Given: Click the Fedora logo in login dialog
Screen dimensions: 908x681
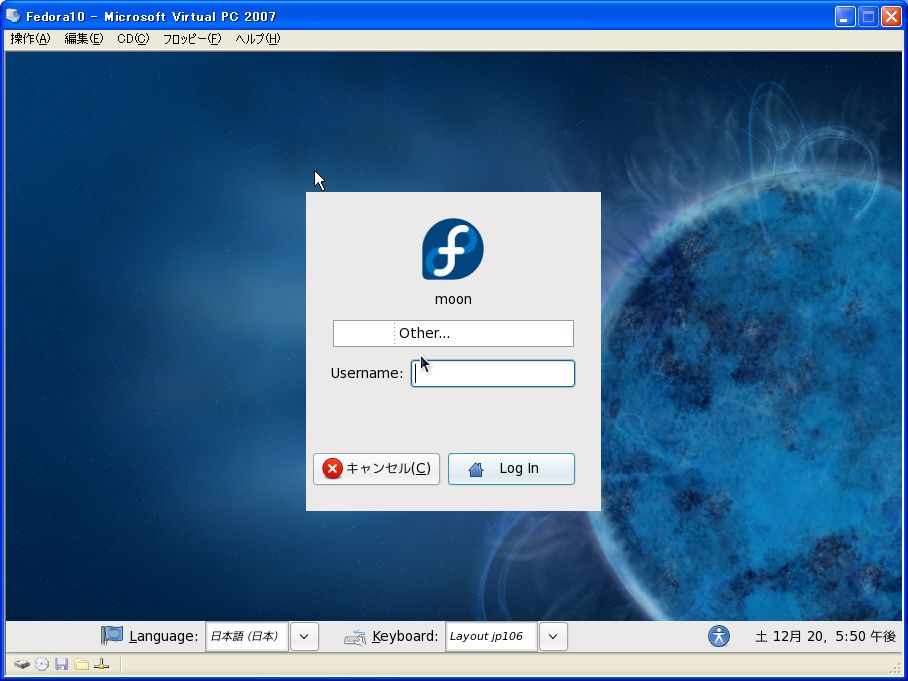Looking at the screenshot, I should click(x=453, y=249).
